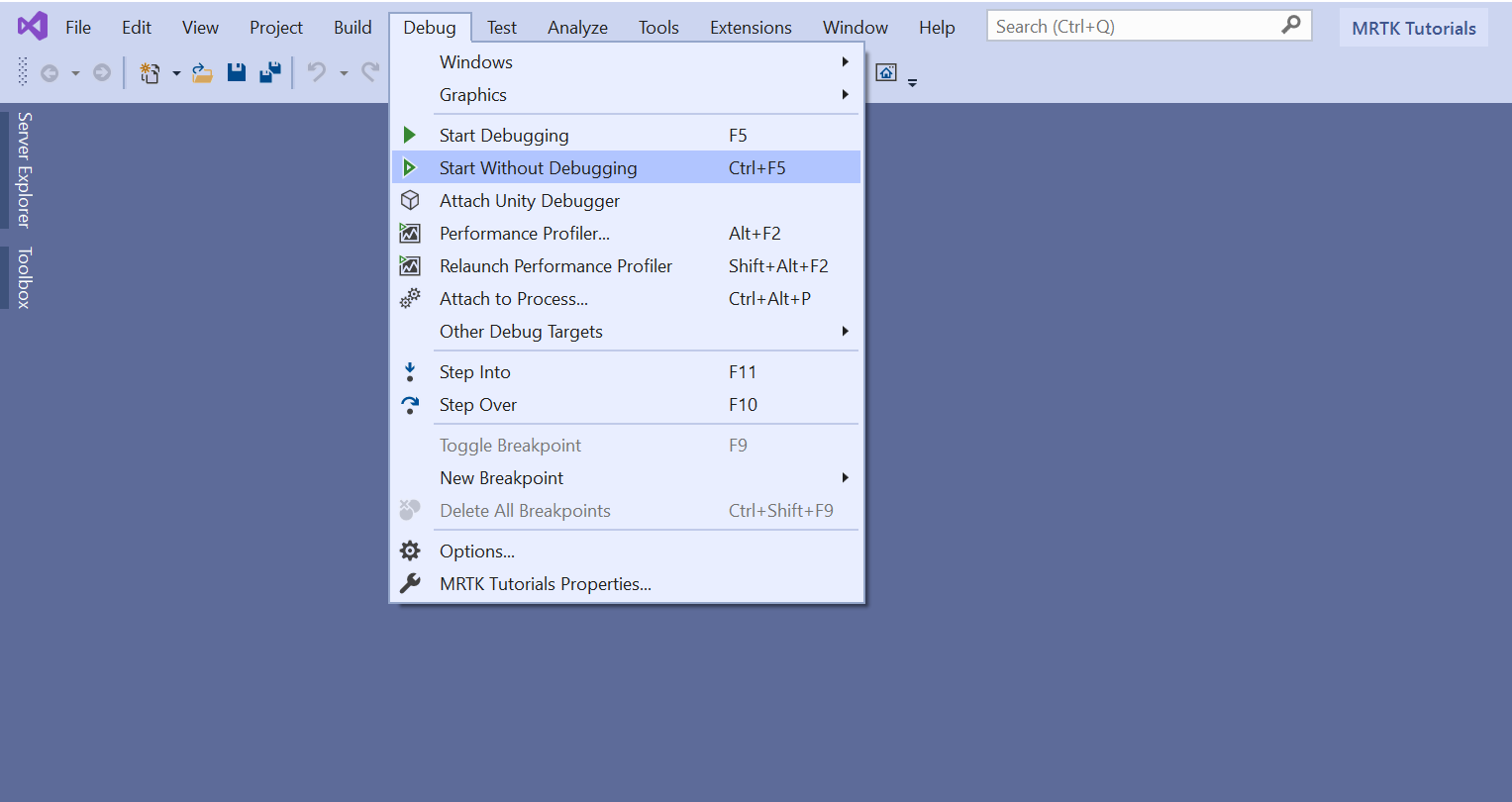The height and width of the screenshot is (802, 1512).
Task: Open the Undo history dropdown arrow
Action: tap(344, 73)
